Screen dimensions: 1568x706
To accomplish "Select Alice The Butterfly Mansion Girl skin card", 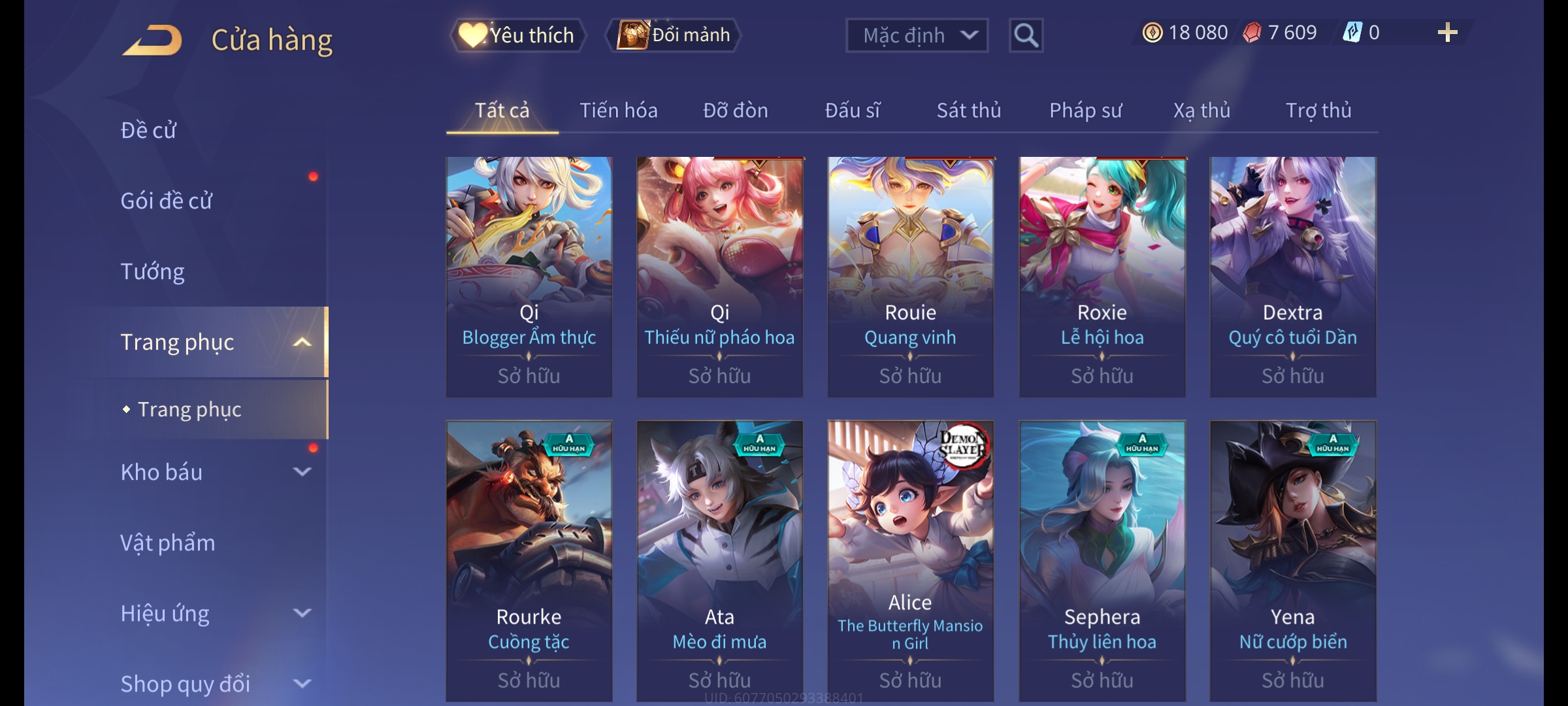I will point(910,561).
